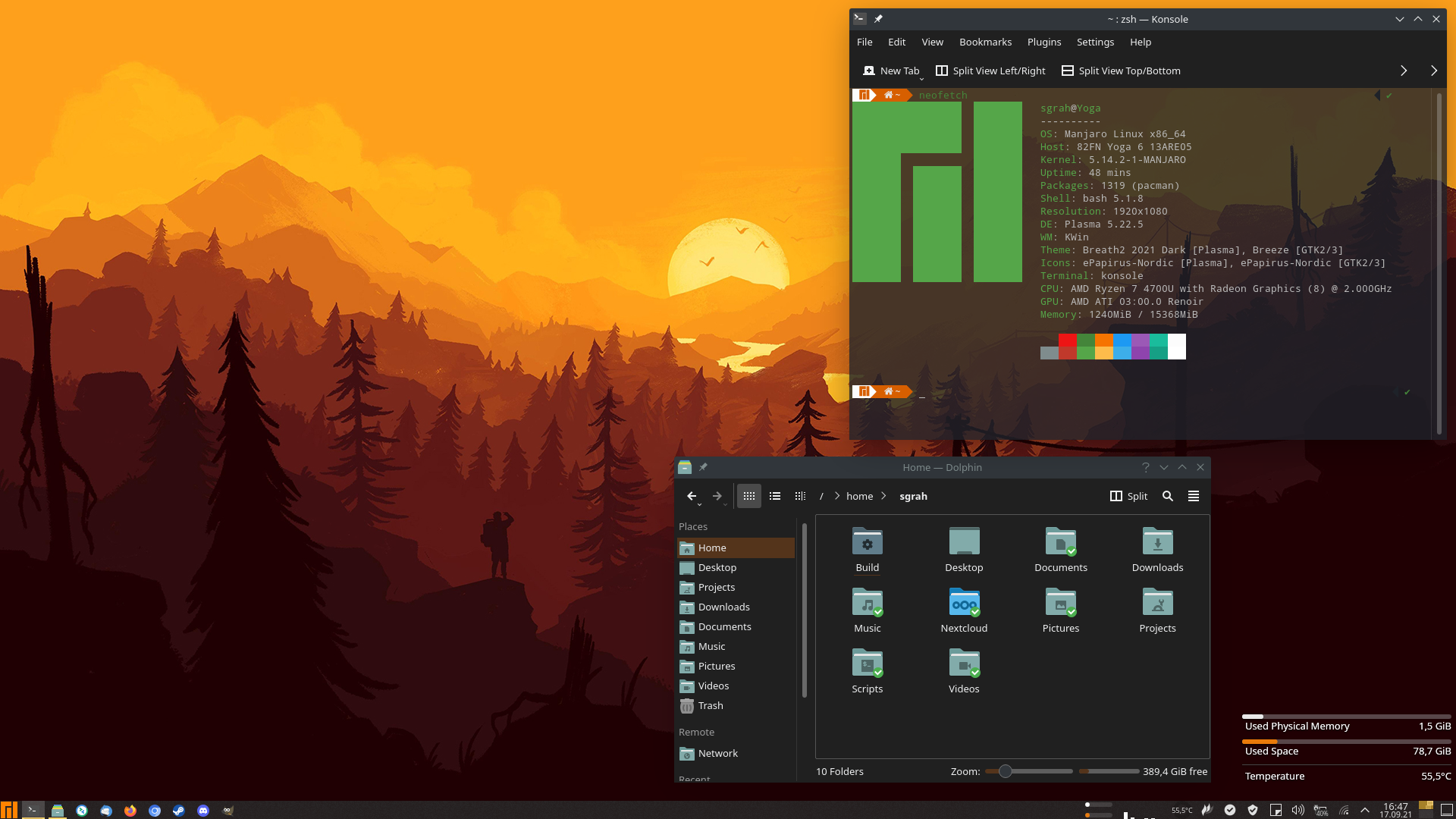
Task: Open the Nextcloud folder
Action: (964, 610)
